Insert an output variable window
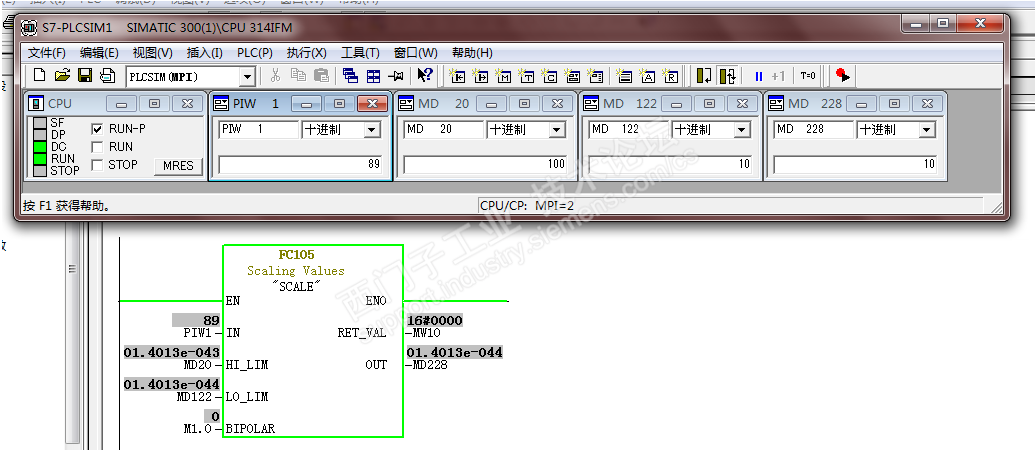This screenshot has width=1035, height=460. 480,76
